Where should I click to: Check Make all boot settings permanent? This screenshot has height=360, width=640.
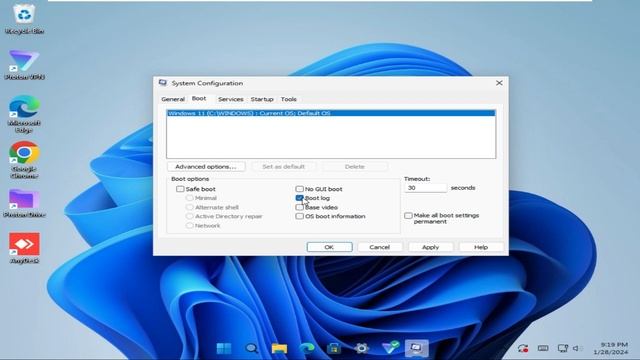point(408,216)
